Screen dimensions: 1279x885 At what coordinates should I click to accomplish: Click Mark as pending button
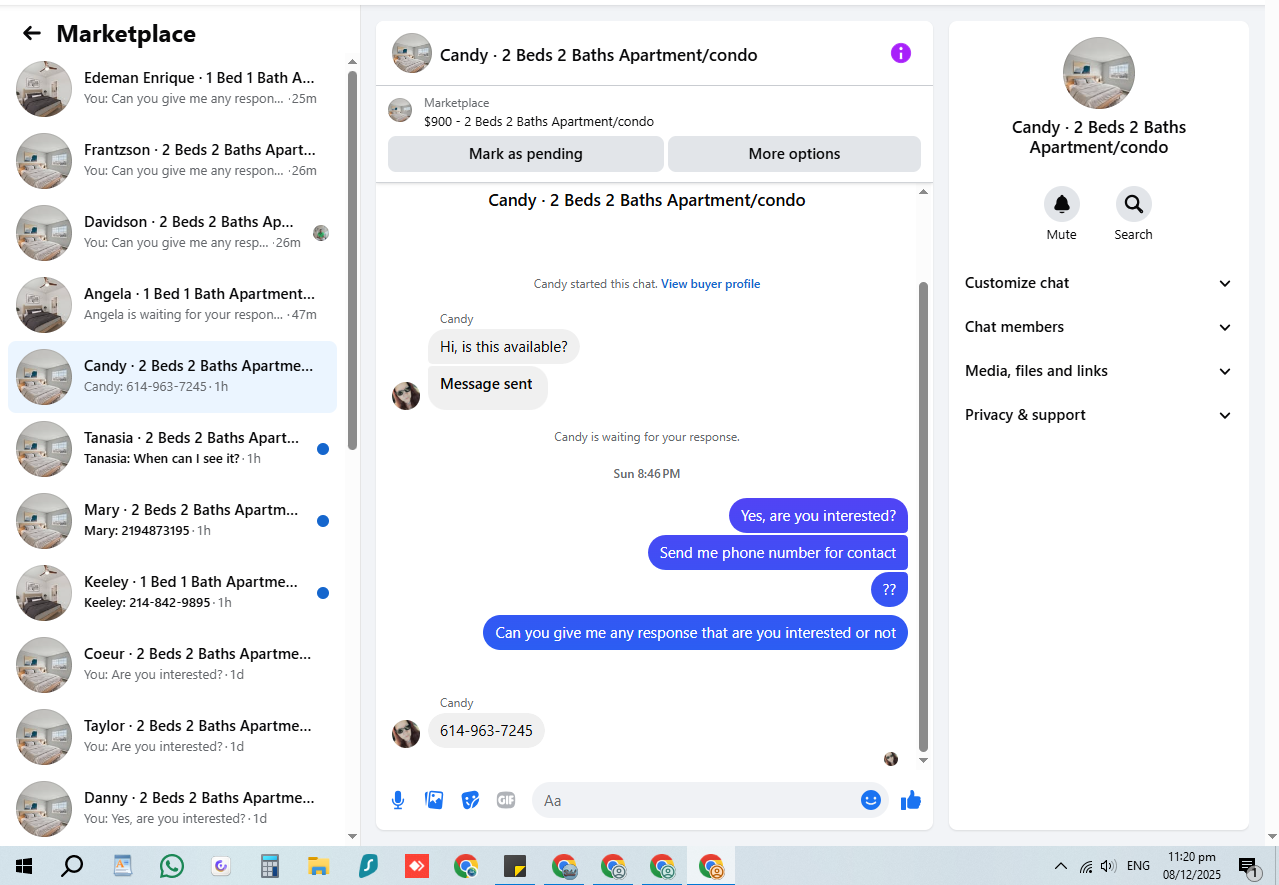(x=526, y=154)
